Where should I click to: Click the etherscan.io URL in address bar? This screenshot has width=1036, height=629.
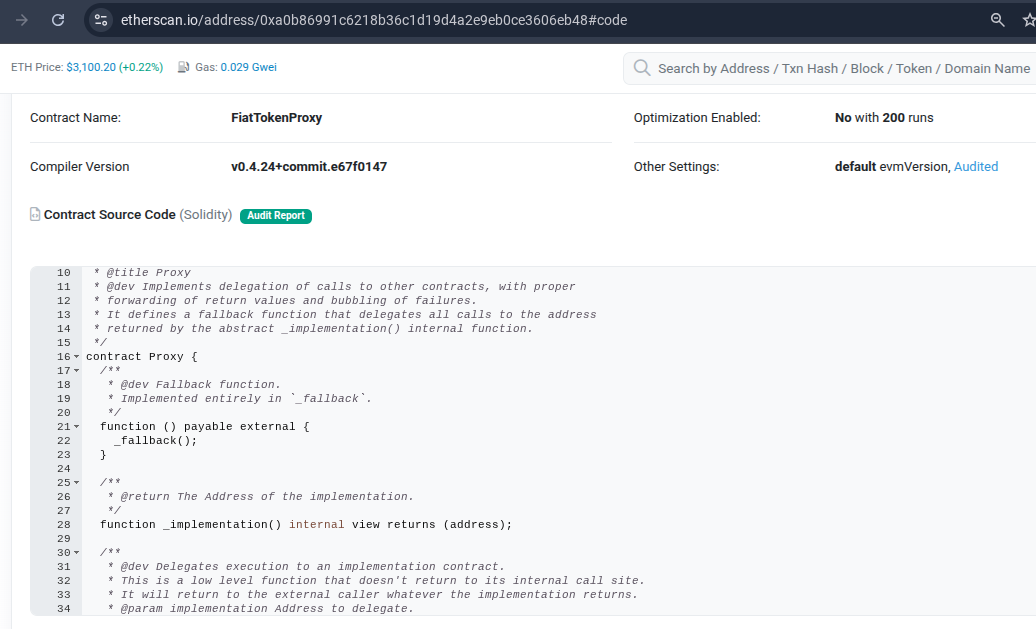click(374, 20)
